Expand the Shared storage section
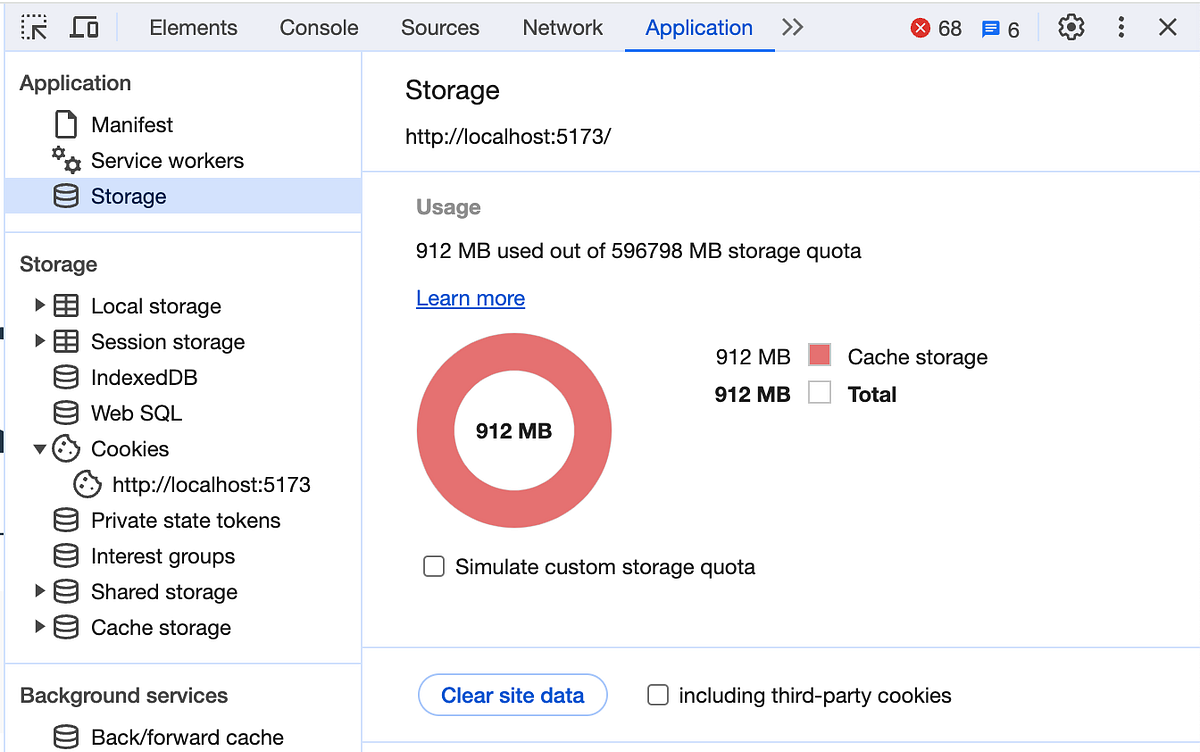This screenshot has height=752, width=1200. click(x=40, y=591)
